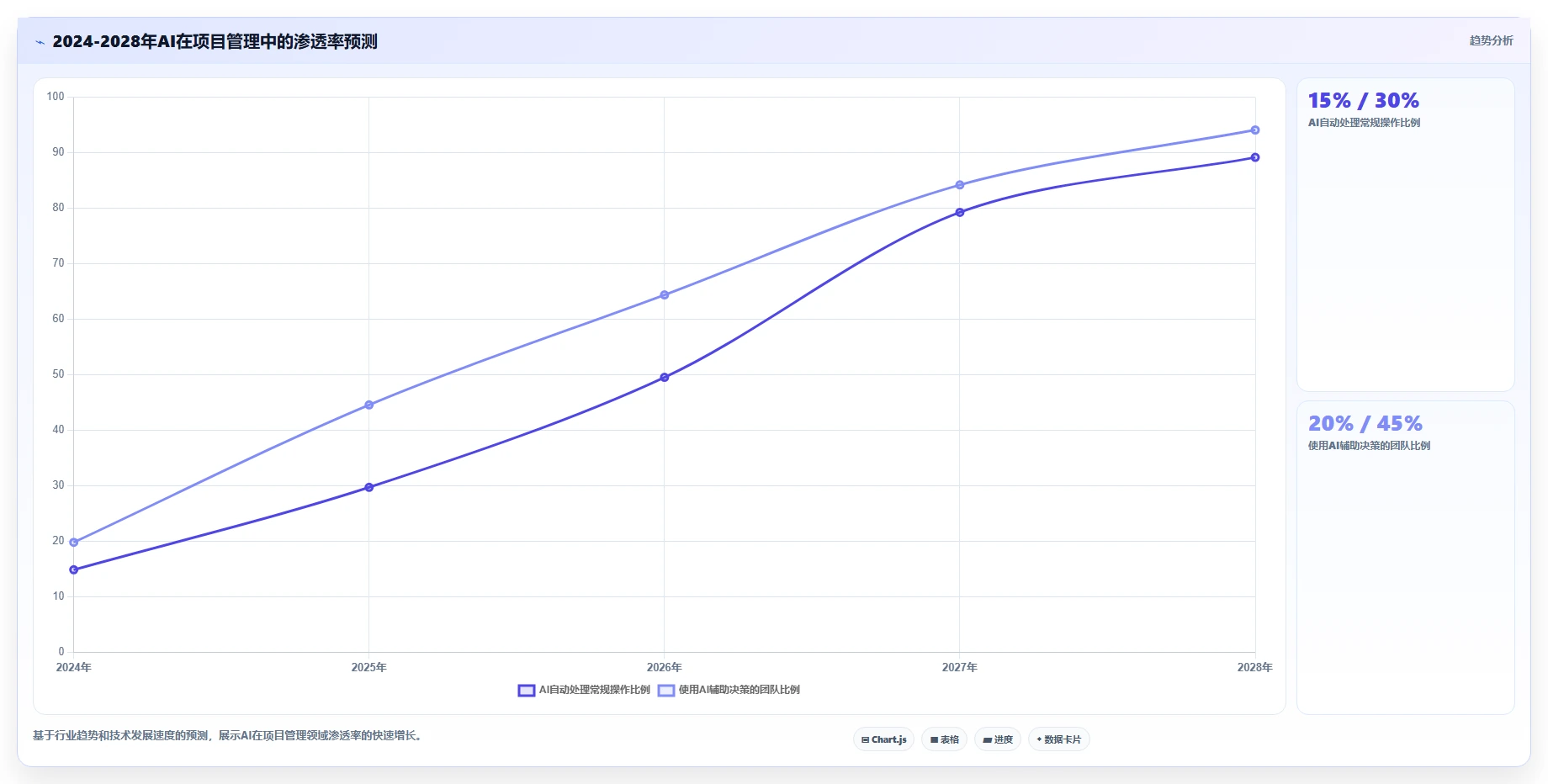Click the 0 y-axis label
This screenshot has width=1548, height=784.
[x=61, y=652]
